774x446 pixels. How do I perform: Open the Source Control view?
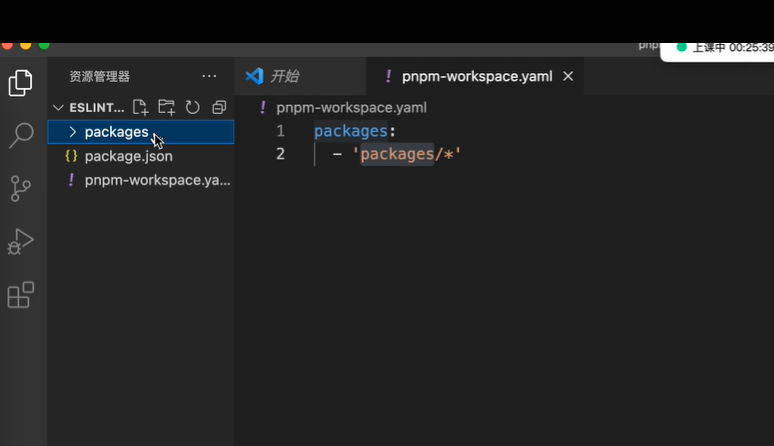pos(21,188)
